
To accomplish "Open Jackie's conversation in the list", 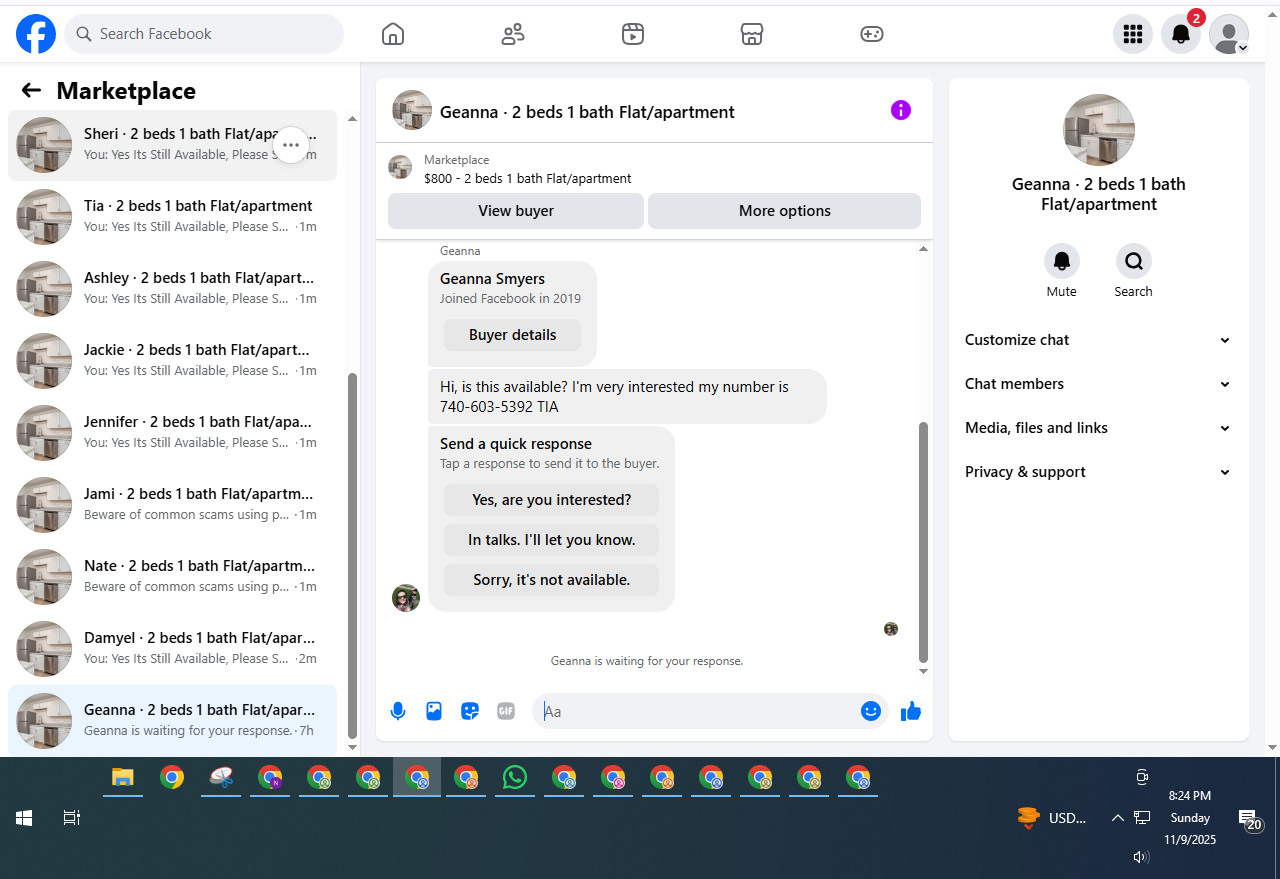I will (x=172, y=361).
